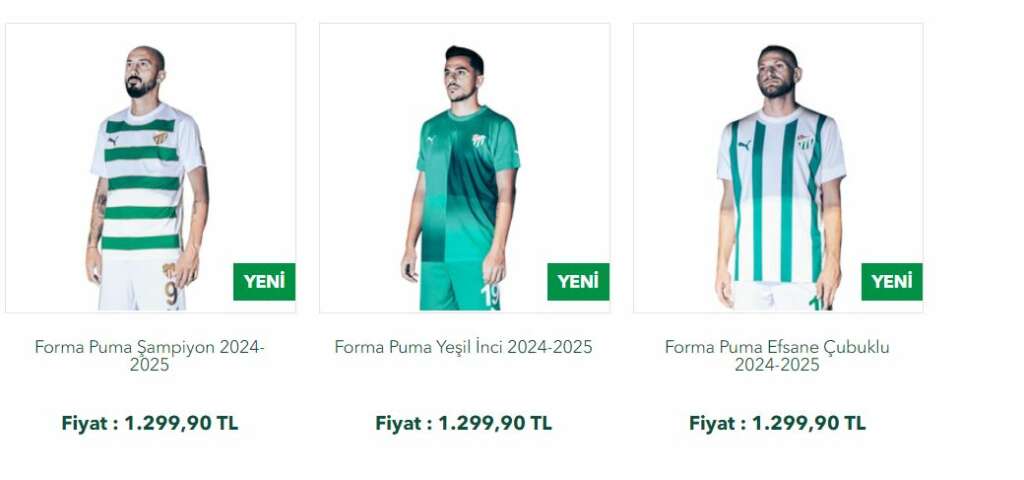Click the price under the Şampiyon jersey
The height and width of the screenshot is (480, 1024).
150,423
